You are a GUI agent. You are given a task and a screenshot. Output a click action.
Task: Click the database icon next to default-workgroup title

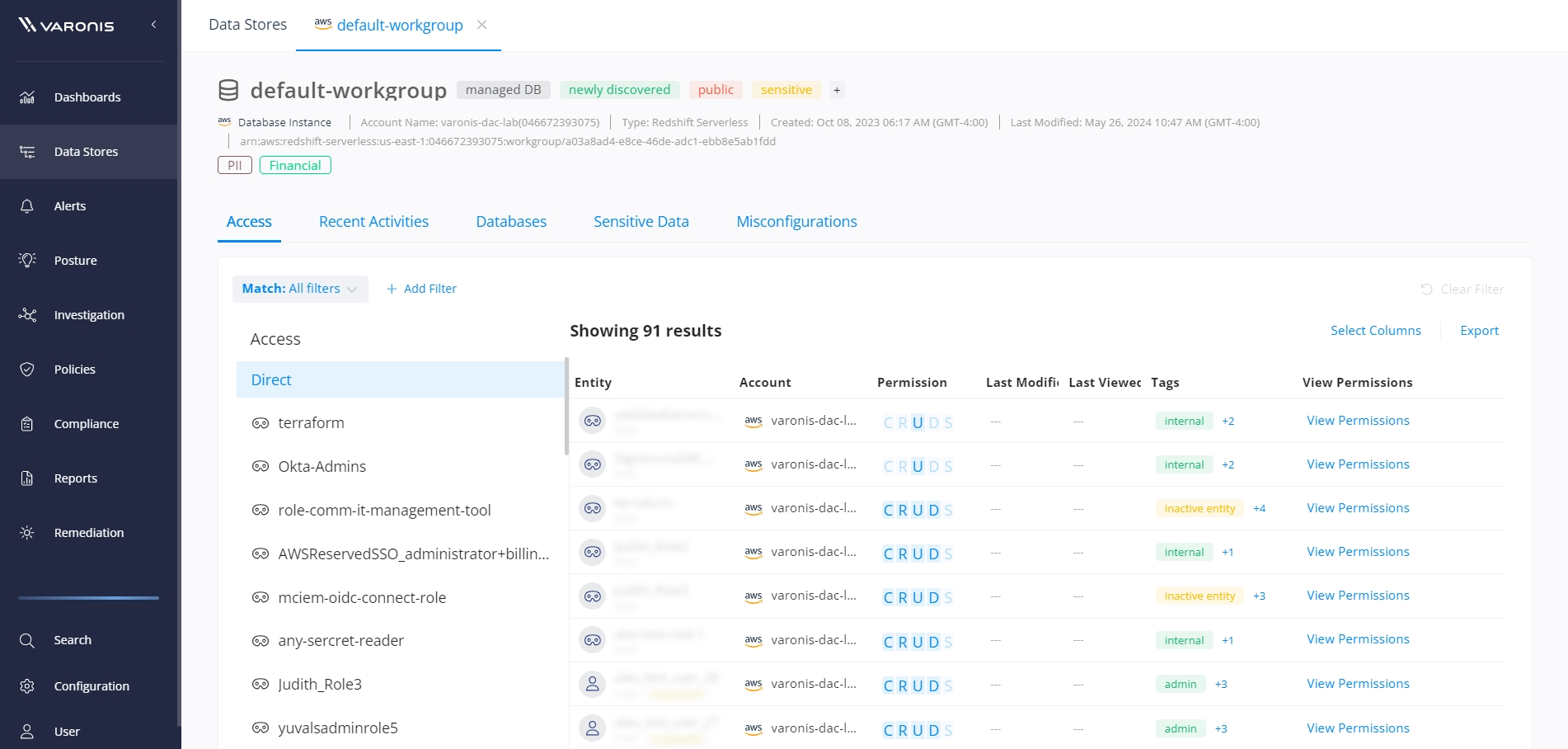(x=228, y=90)
